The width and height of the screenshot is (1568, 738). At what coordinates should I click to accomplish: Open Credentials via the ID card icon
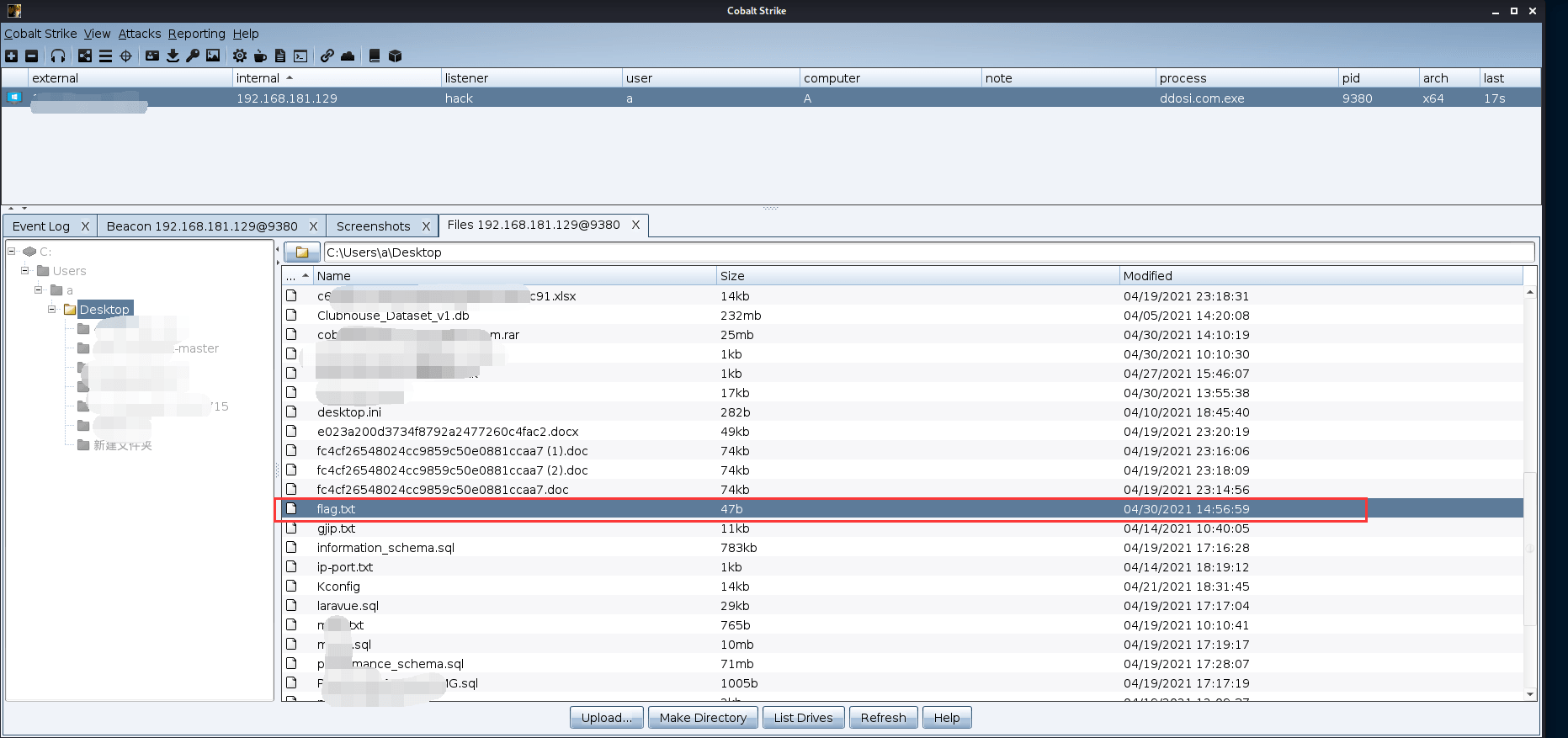(x=152, y=56)
